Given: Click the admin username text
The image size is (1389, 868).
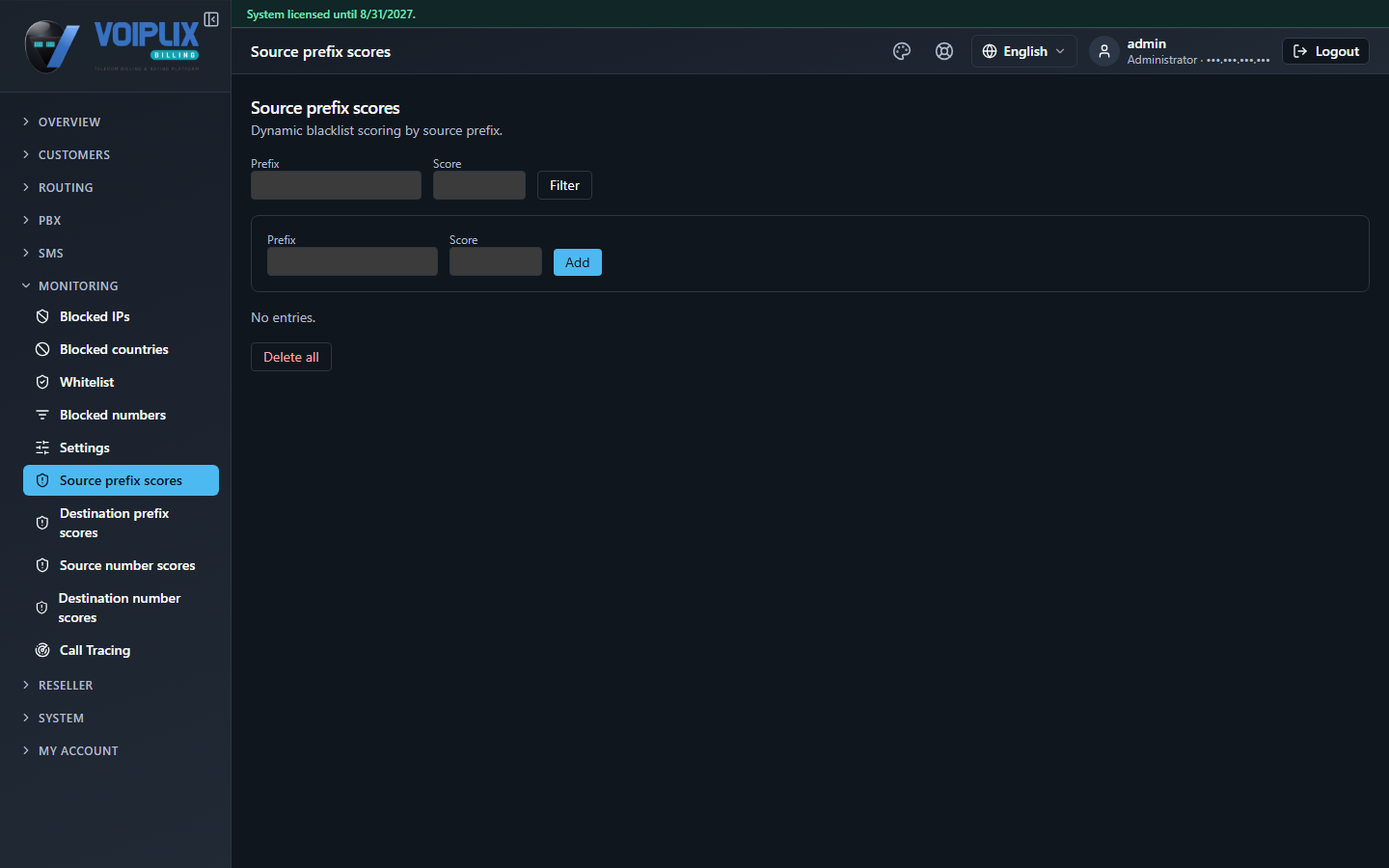Looking at the screenshot, I should [1147, 43].
